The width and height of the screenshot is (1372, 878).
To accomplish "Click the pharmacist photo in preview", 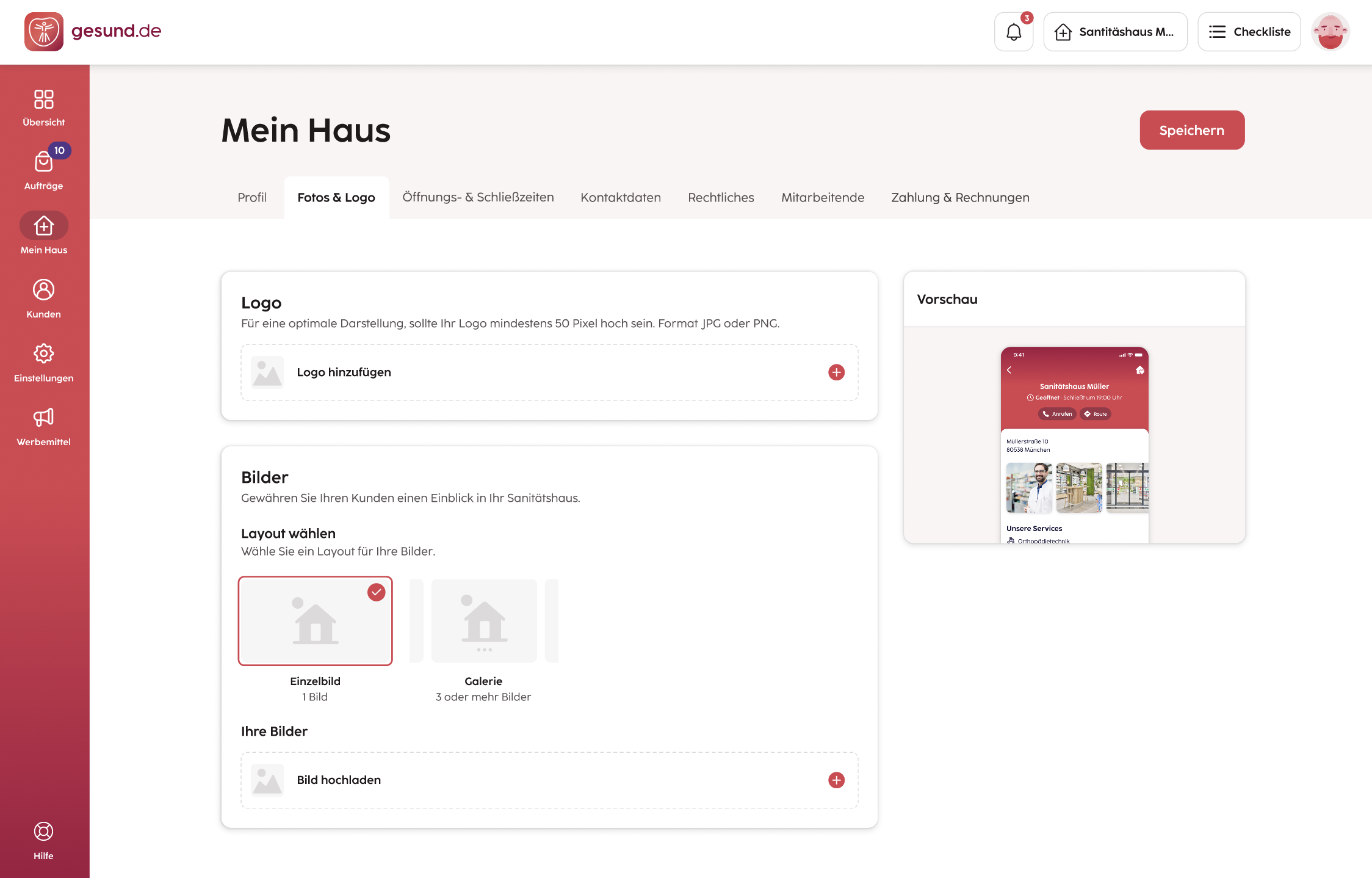I will coord(1029,487).
